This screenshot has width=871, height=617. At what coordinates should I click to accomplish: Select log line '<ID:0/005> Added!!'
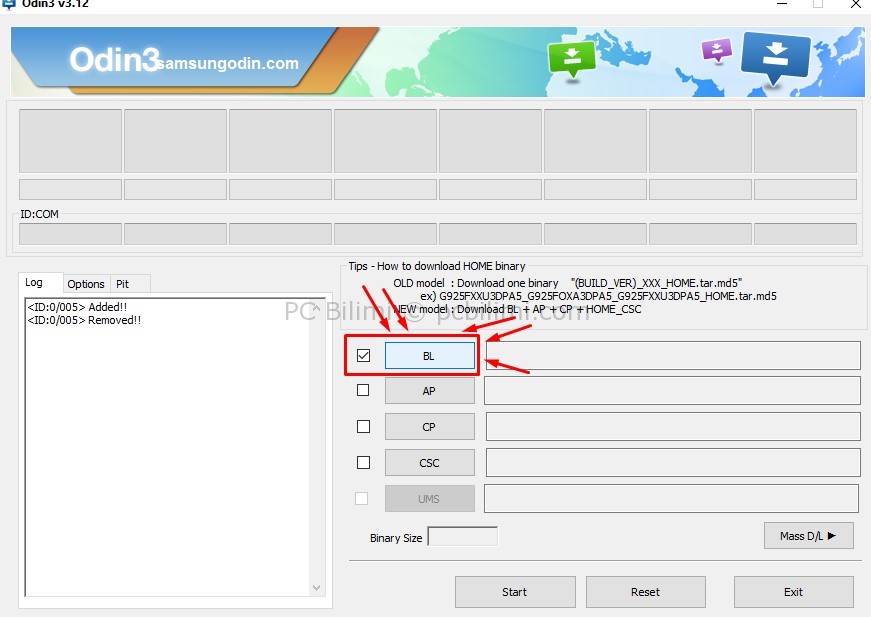point(77,307)
